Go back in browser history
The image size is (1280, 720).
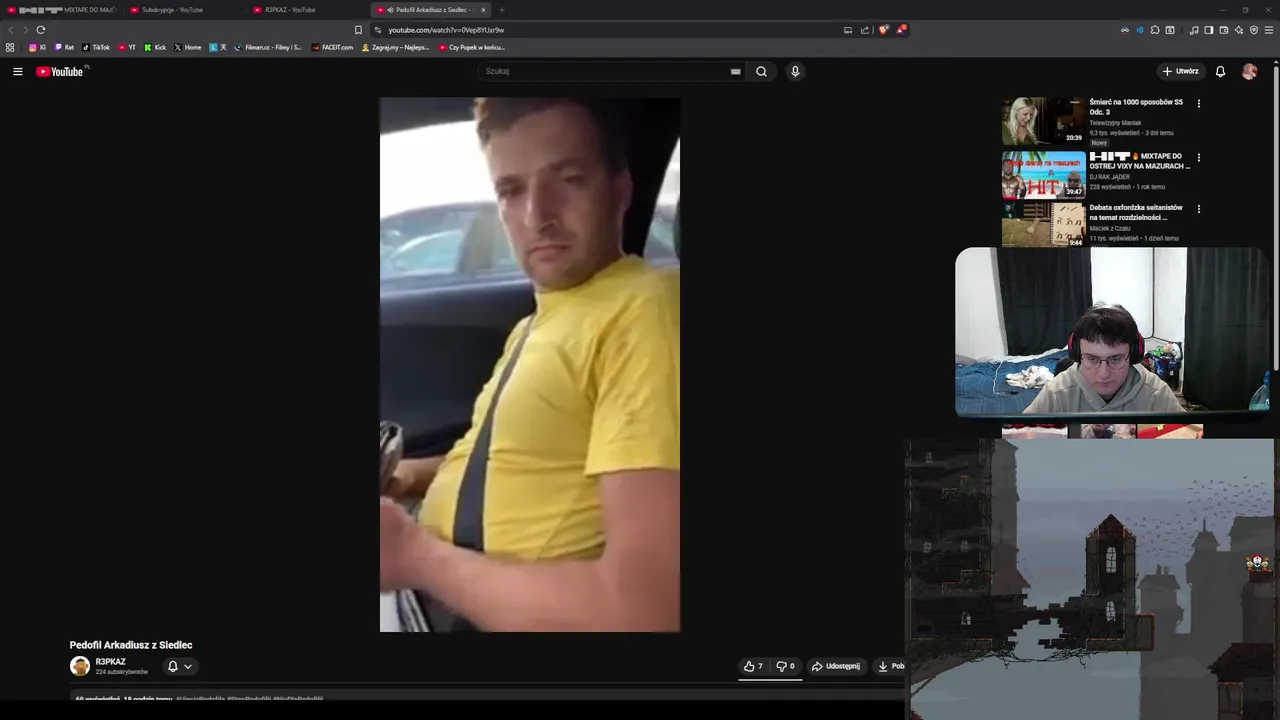pyautogui.click(x=11, y=30)
